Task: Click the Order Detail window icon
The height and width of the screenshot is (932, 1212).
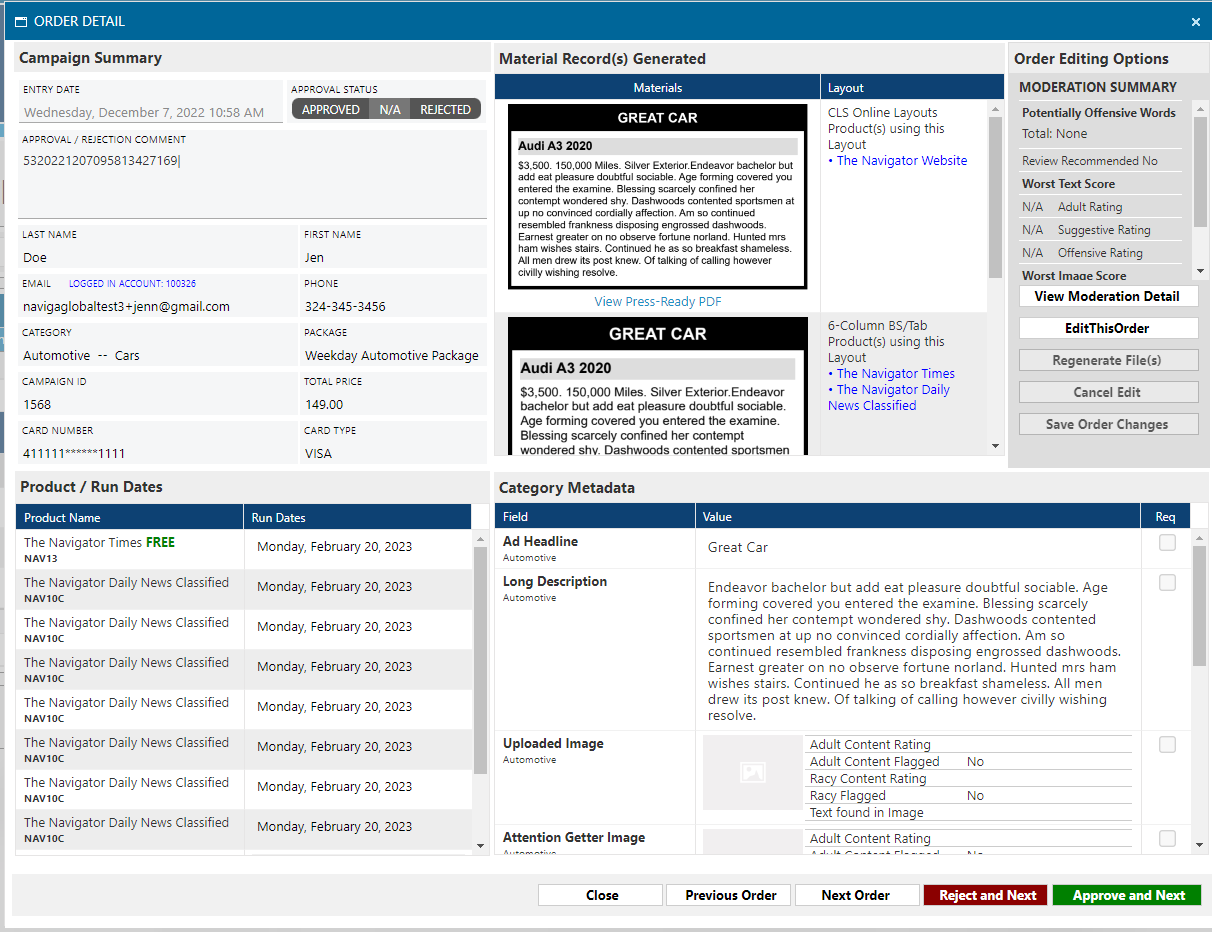Action: 20,21
